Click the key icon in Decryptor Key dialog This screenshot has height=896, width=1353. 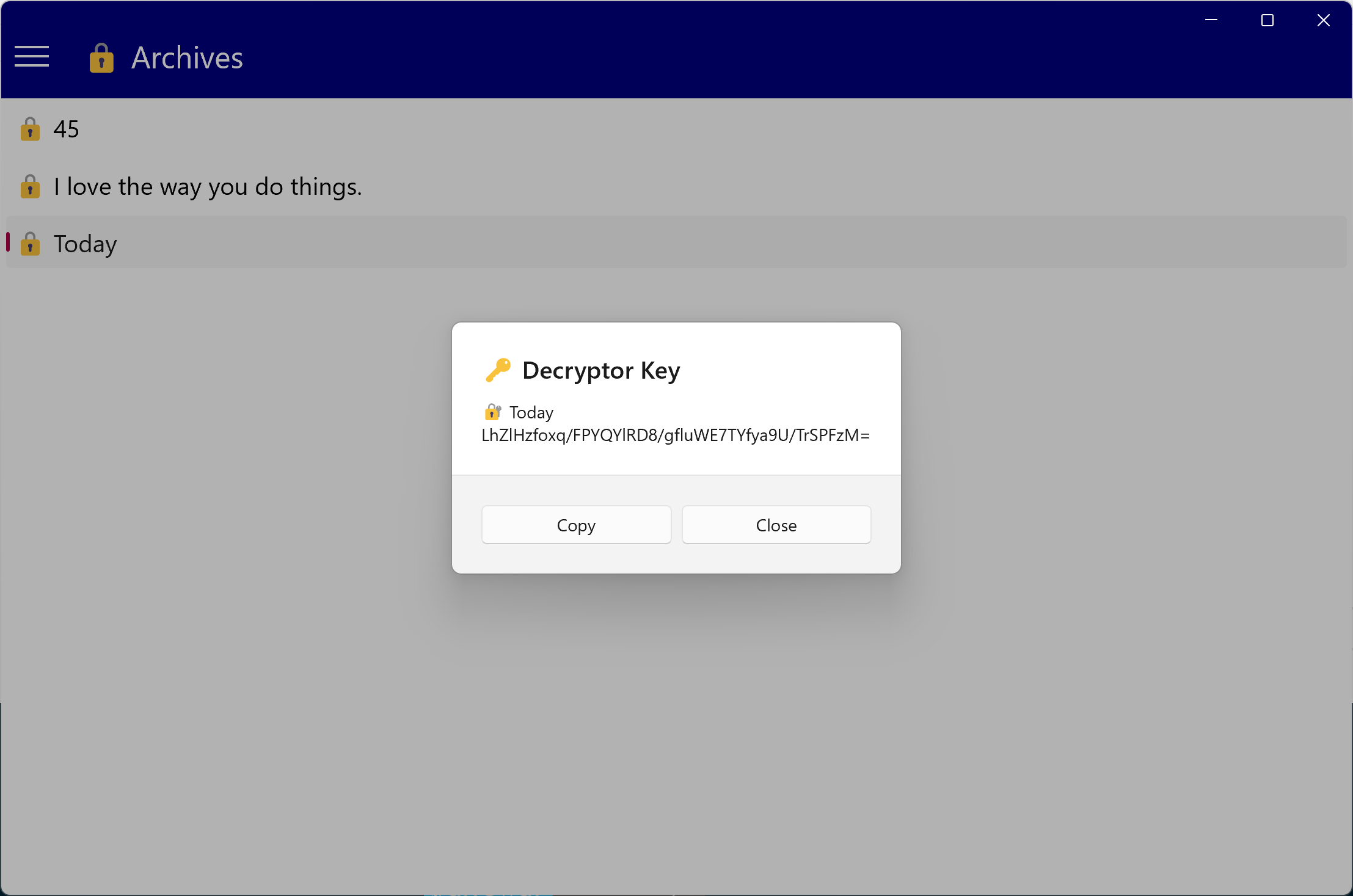click(498, 370)
